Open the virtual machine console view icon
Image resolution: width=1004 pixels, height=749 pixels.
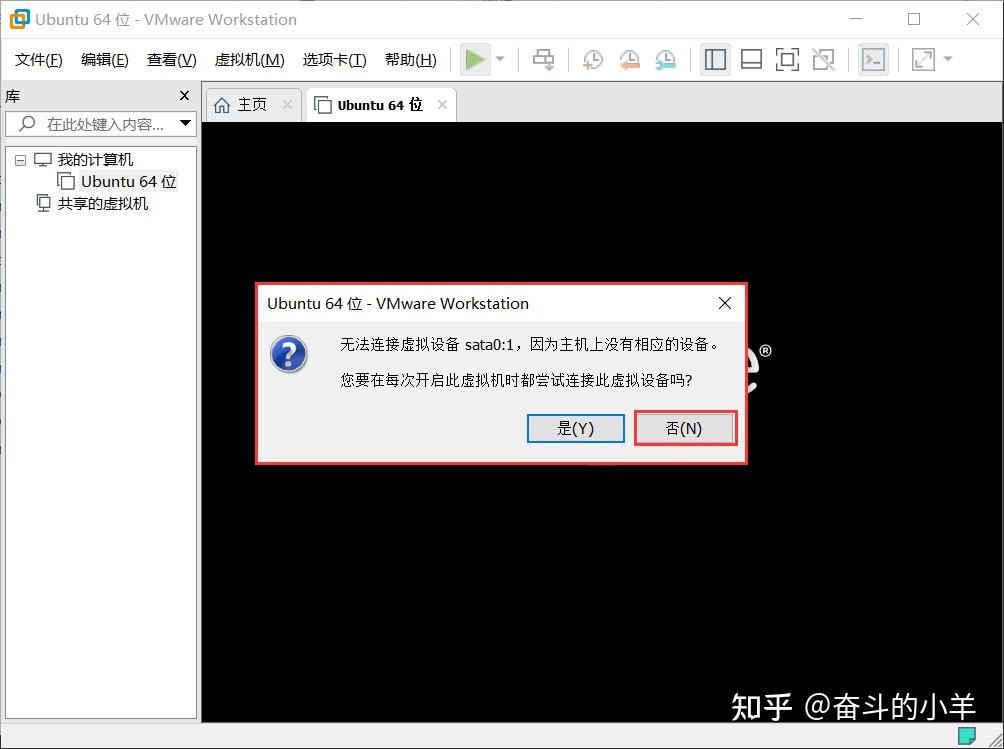[873, 59]
